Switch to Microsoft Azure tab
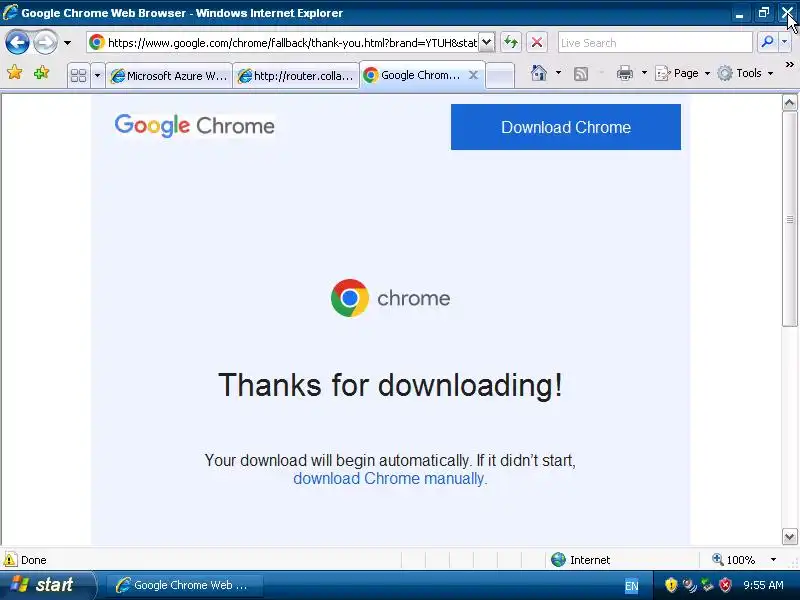The height and width of the screenshot is (600, 800). coord(169,76)
